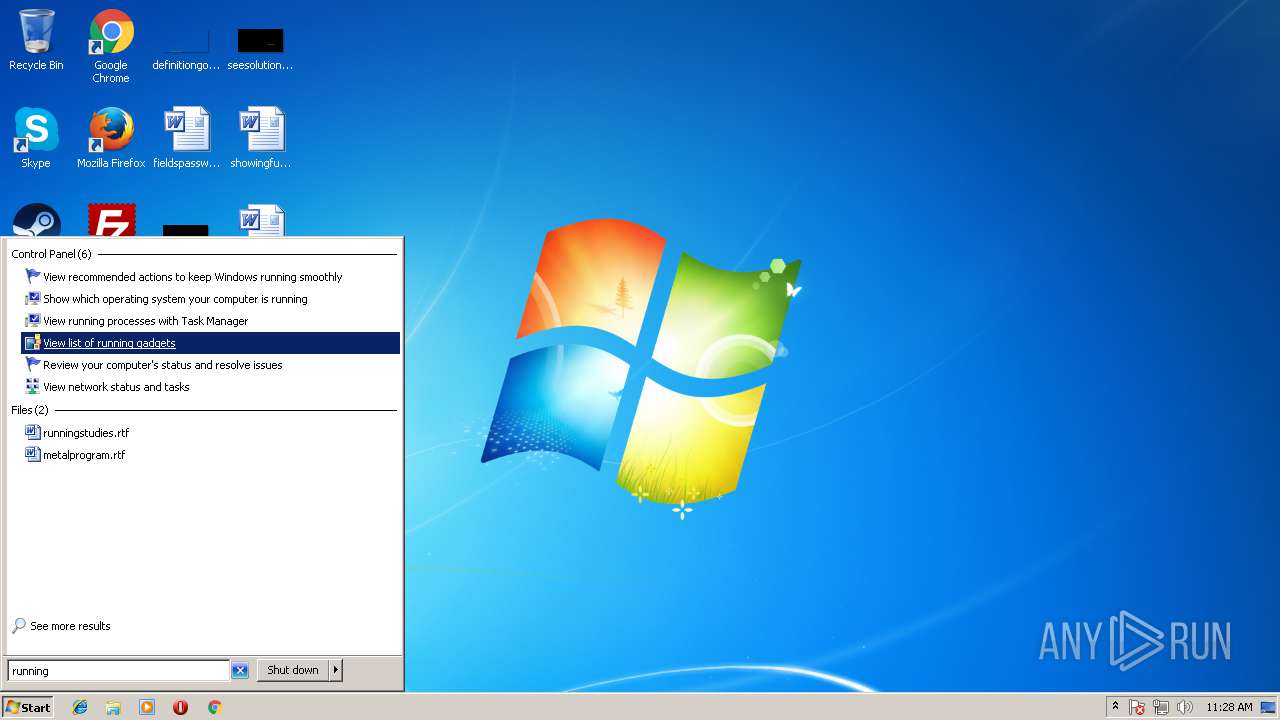The image size is (1280, 720).
Task: Open the volume speaker tray icon
Action: click(1185, 707)
